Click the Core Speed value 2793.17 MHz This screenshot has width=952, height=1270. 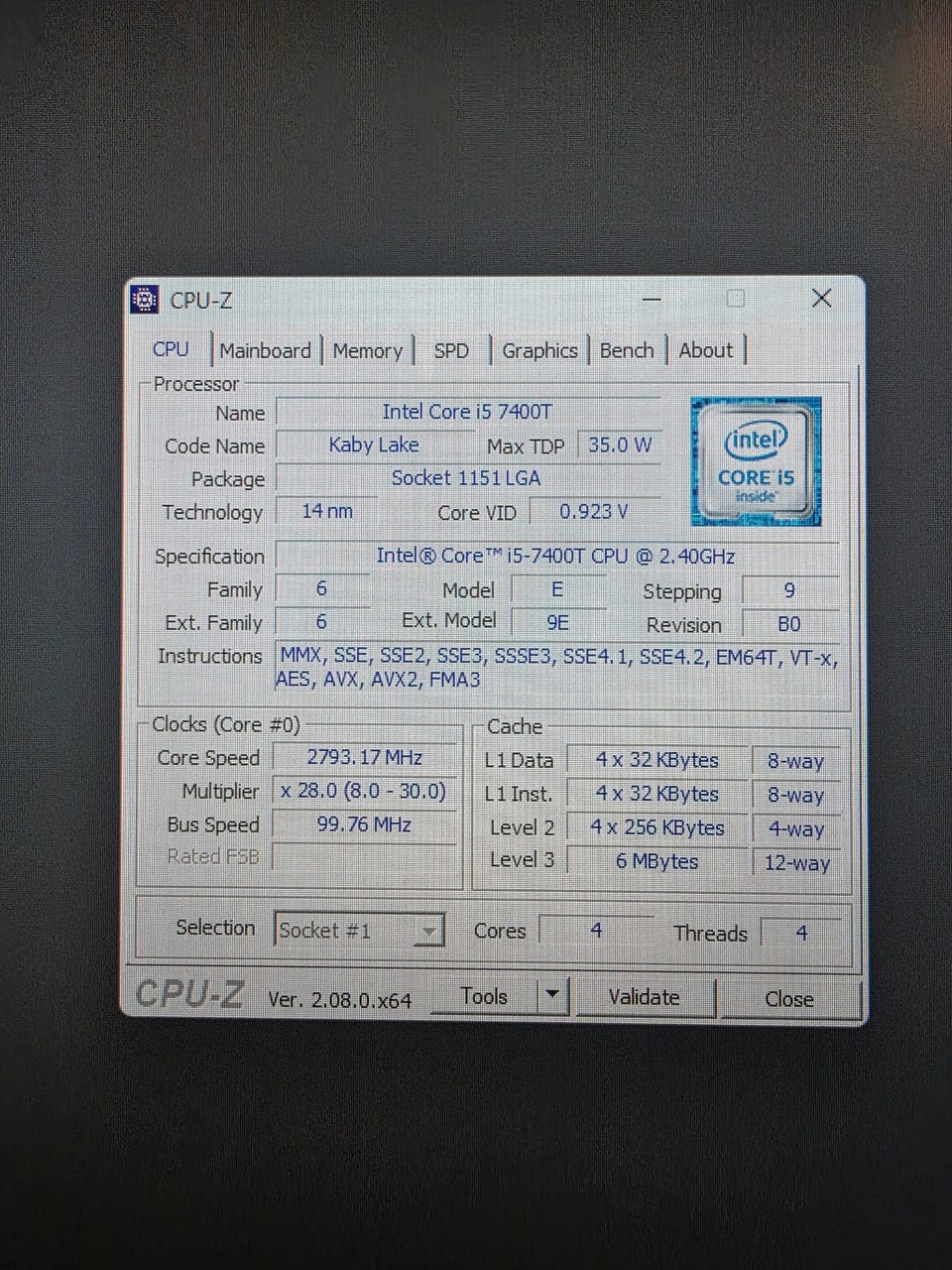click(x=365, y=757)
